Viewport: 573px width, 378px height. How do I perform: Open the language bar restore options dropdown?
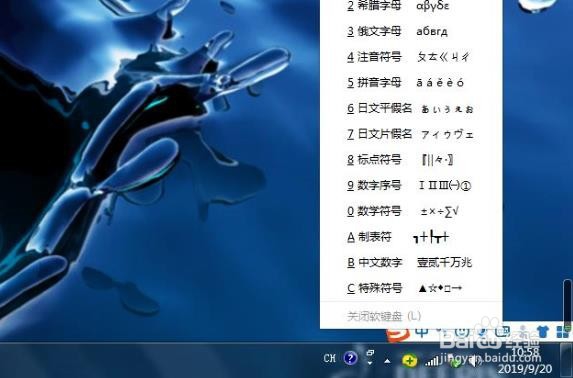click(x=370, y=363)
